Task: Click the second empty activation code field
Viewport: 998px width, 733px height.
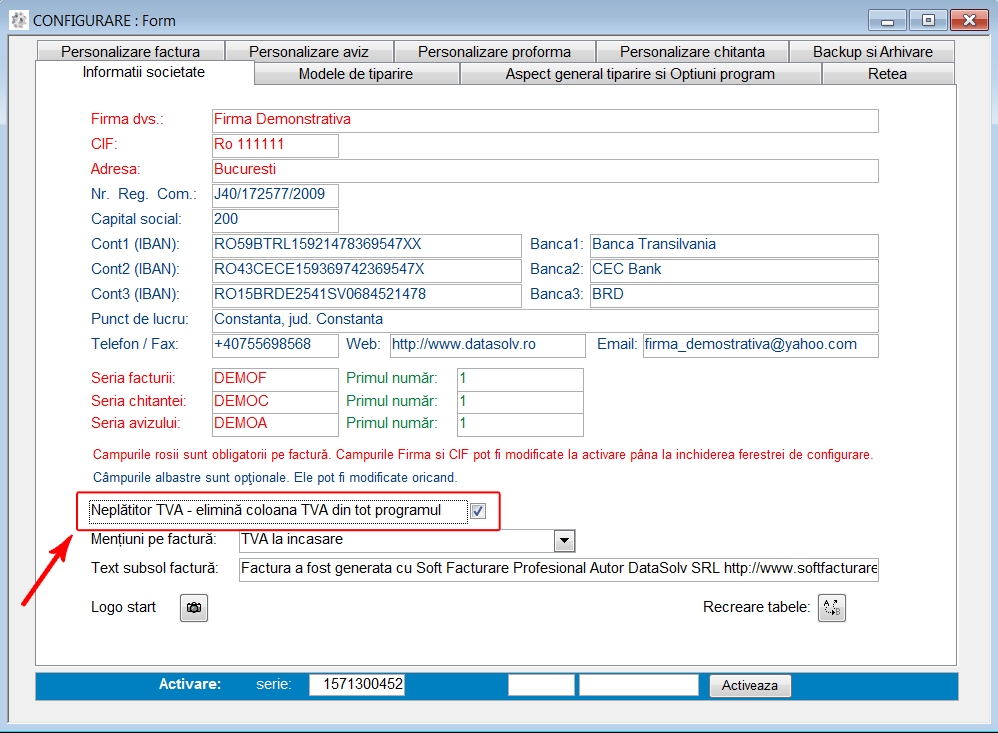Action: coord(638,685)
